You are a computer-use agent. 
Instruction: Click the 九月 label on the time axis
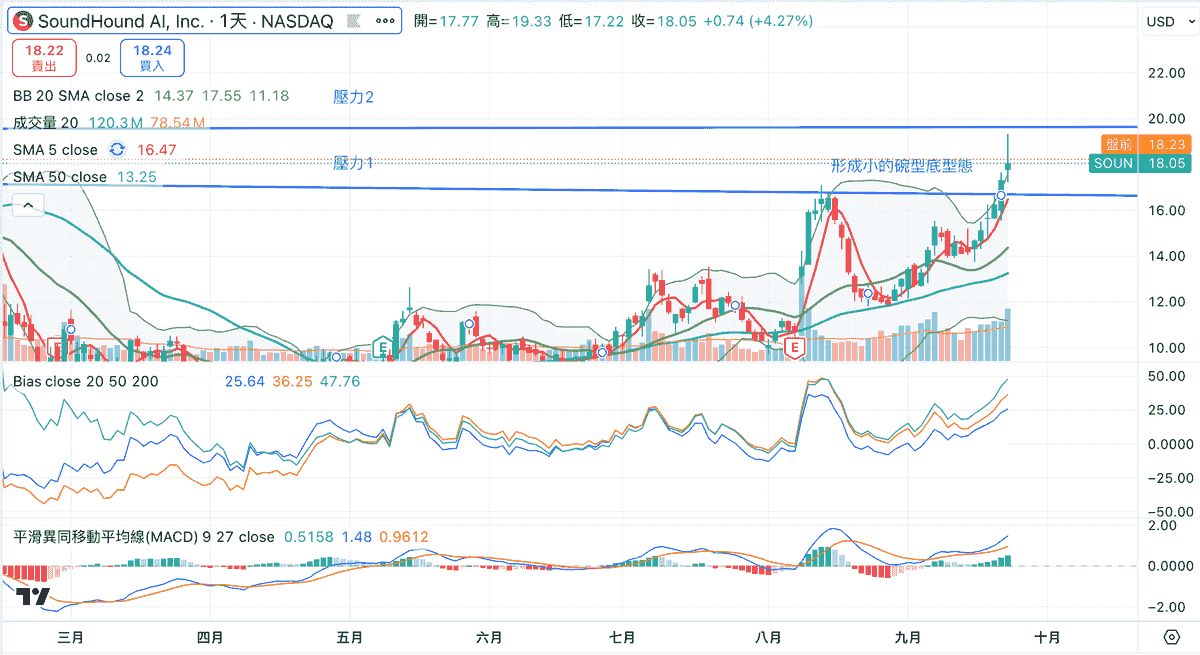908,636
